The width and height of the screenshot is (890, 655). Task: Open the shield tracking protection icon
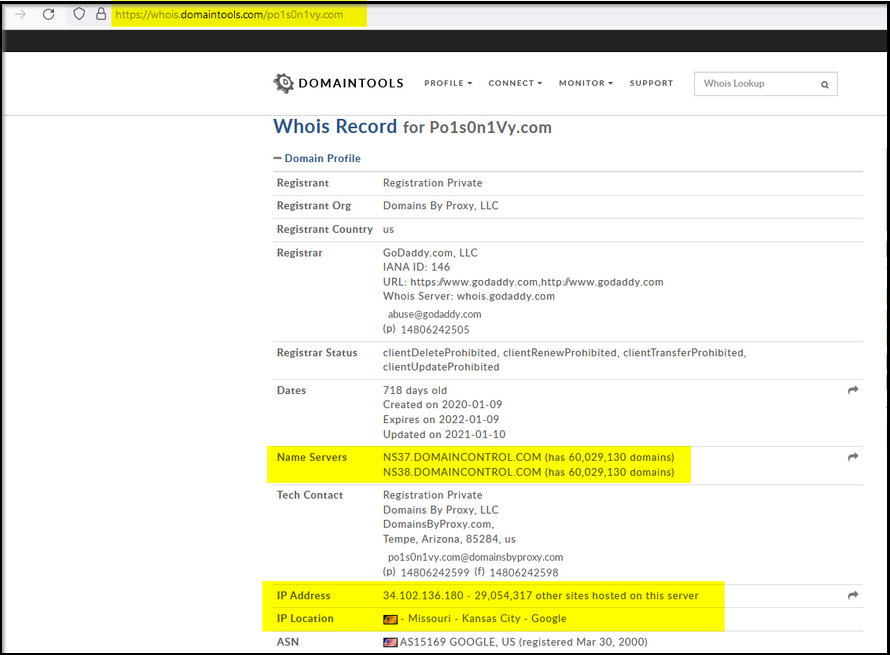[79, 14]
